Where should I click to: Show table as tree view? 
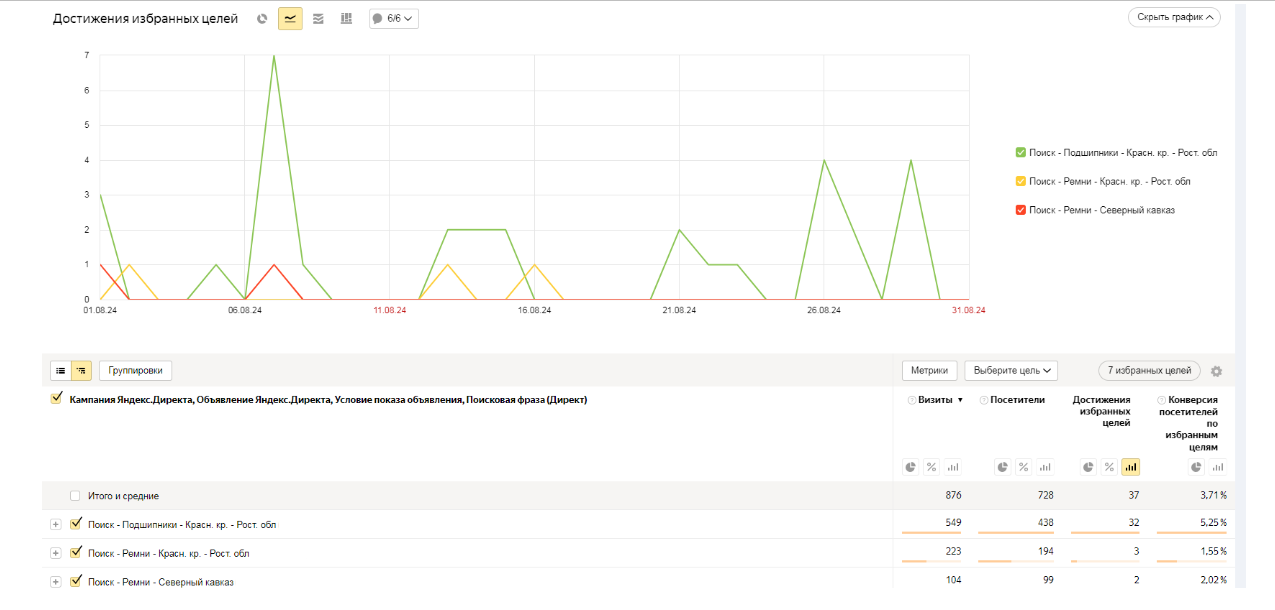(81, 371)
